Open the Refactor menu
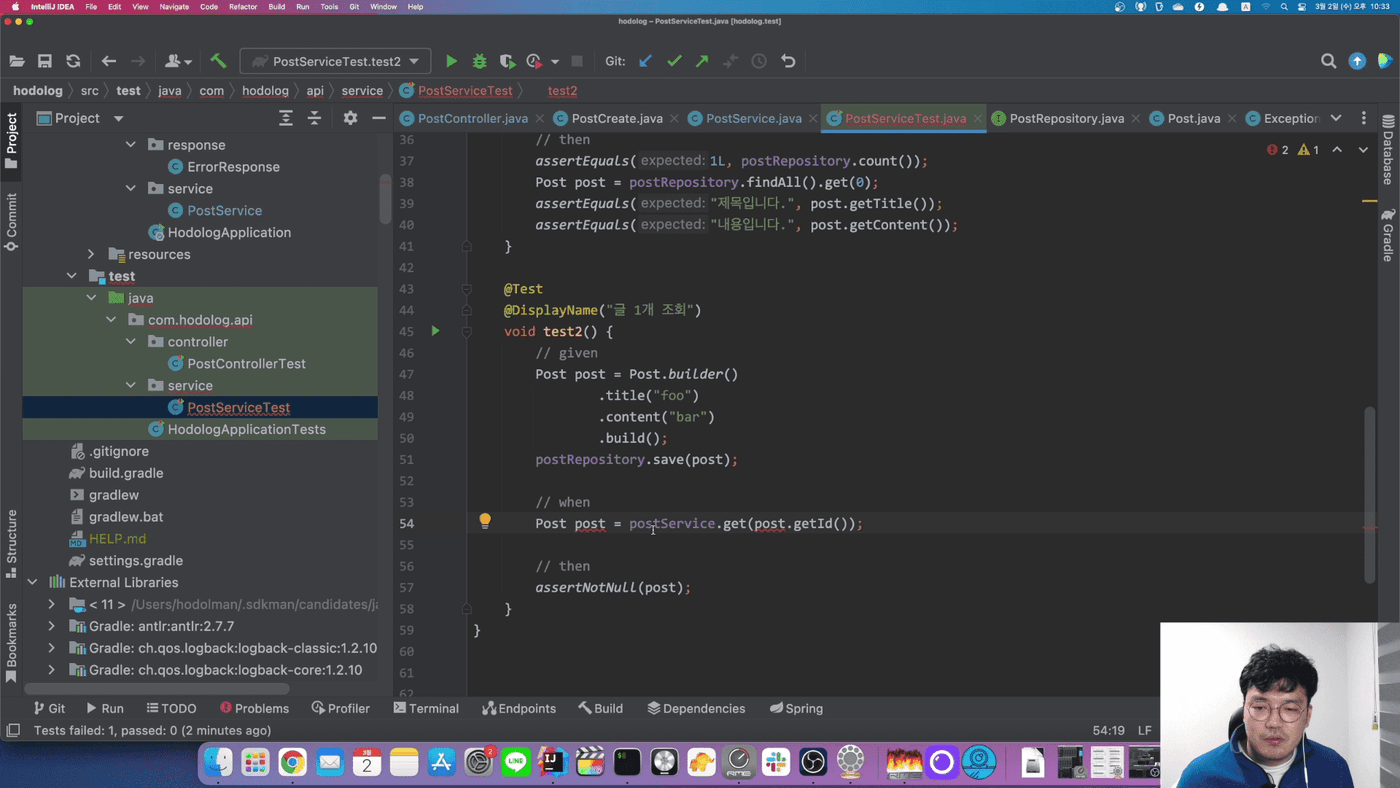The height and width of the screenshot is (788, 1400). [242, 7]
